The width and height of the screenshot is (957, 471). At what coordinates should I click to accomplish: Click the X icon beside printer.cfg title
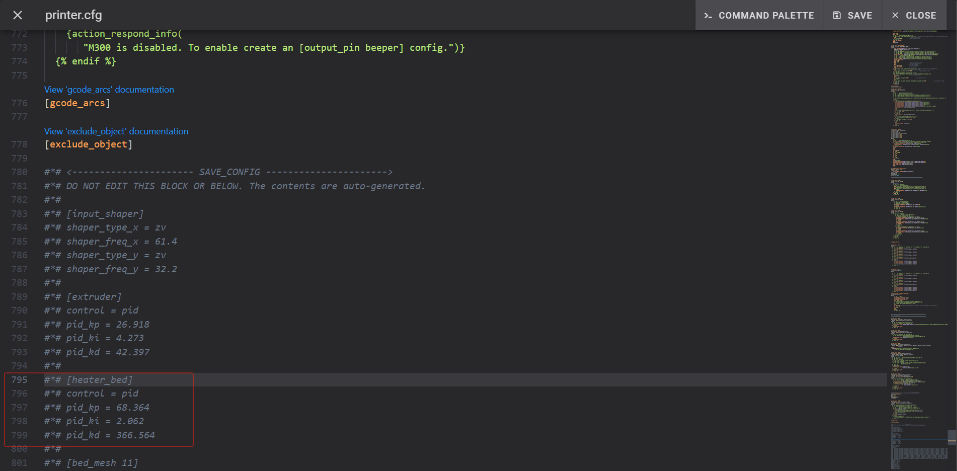pos(18,15)
